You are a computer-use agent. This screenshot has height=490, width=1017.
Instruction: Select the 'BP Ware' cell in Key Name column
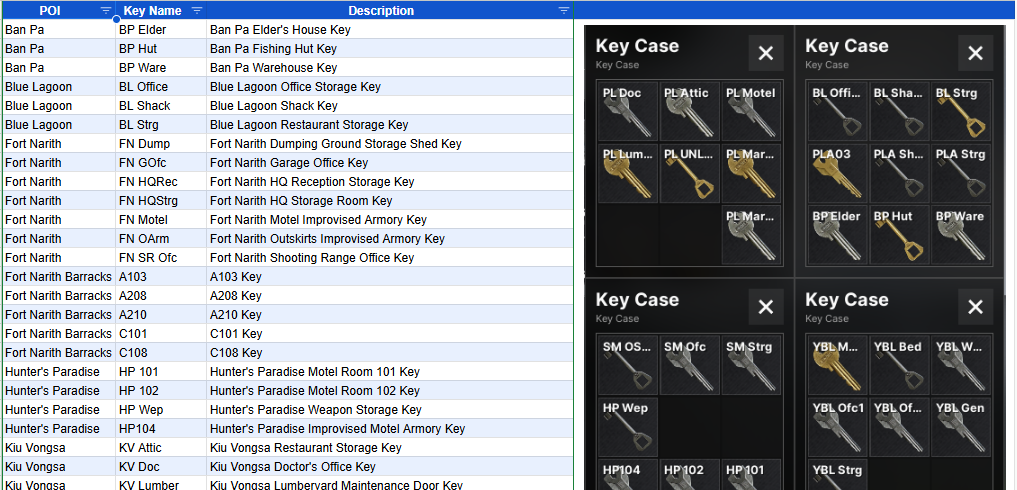[162, 67]
